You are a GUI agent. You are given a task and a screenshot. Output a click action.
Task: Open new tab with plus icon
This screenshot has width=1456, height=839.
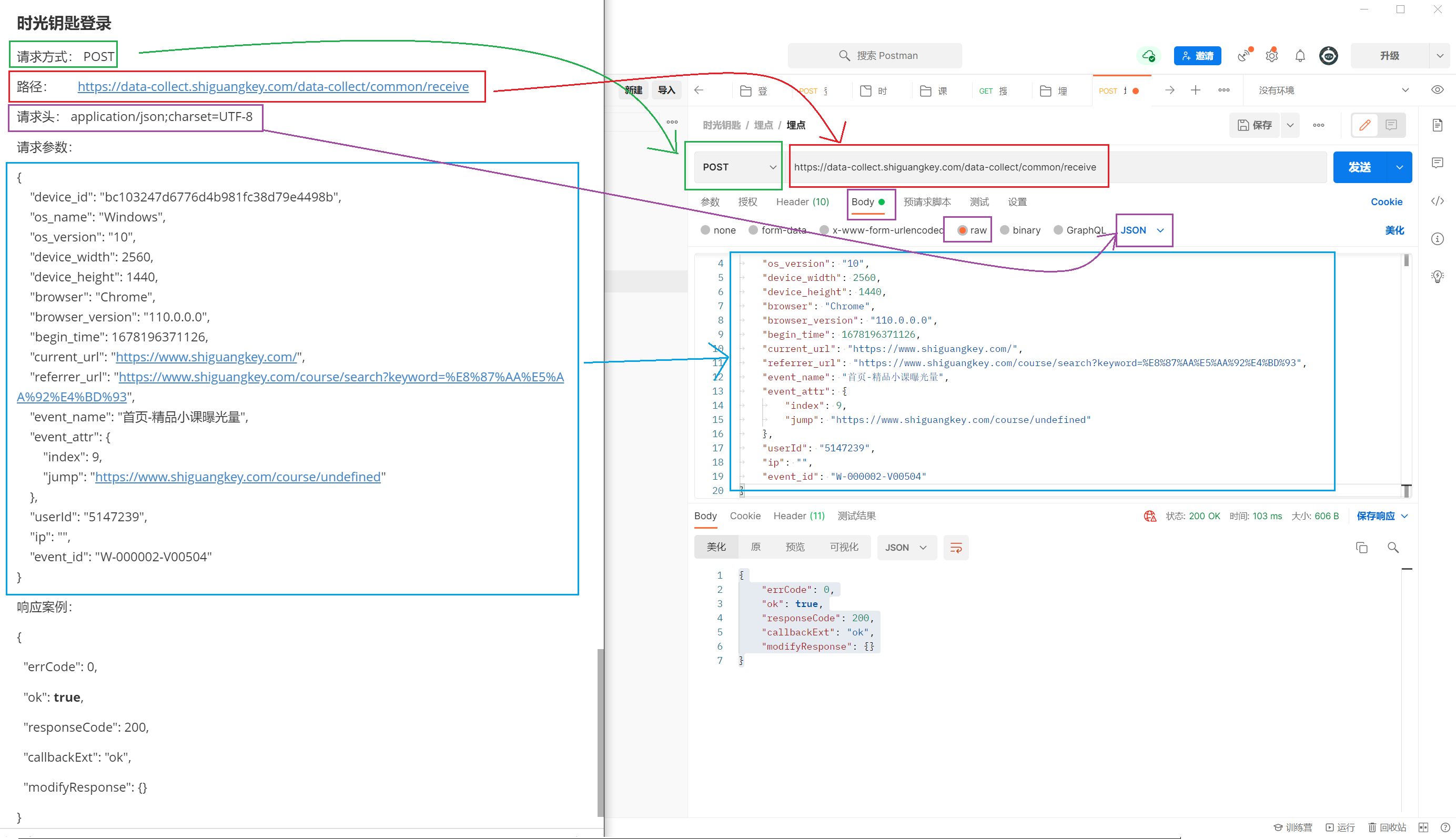(1196, 90)
